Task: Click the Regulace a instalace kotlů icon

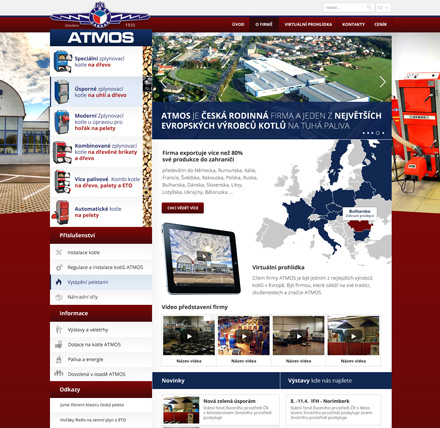Action: pos(59,267)
